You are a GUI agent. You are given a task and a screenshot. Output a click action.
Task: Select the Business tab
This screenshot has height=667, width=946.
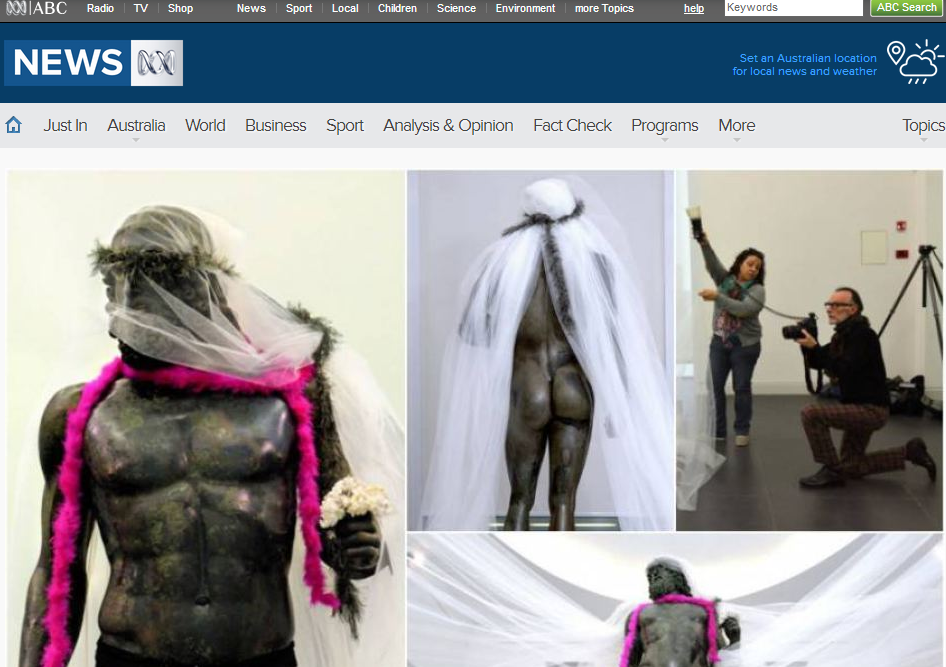(275, 125)
